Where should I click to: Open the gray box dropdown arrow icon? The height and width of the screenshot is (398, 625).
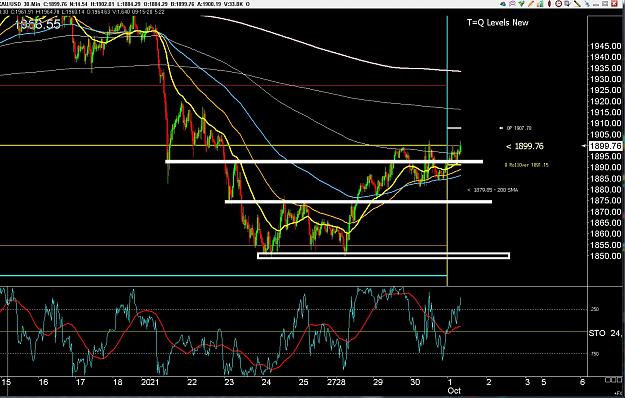[568, 4]
